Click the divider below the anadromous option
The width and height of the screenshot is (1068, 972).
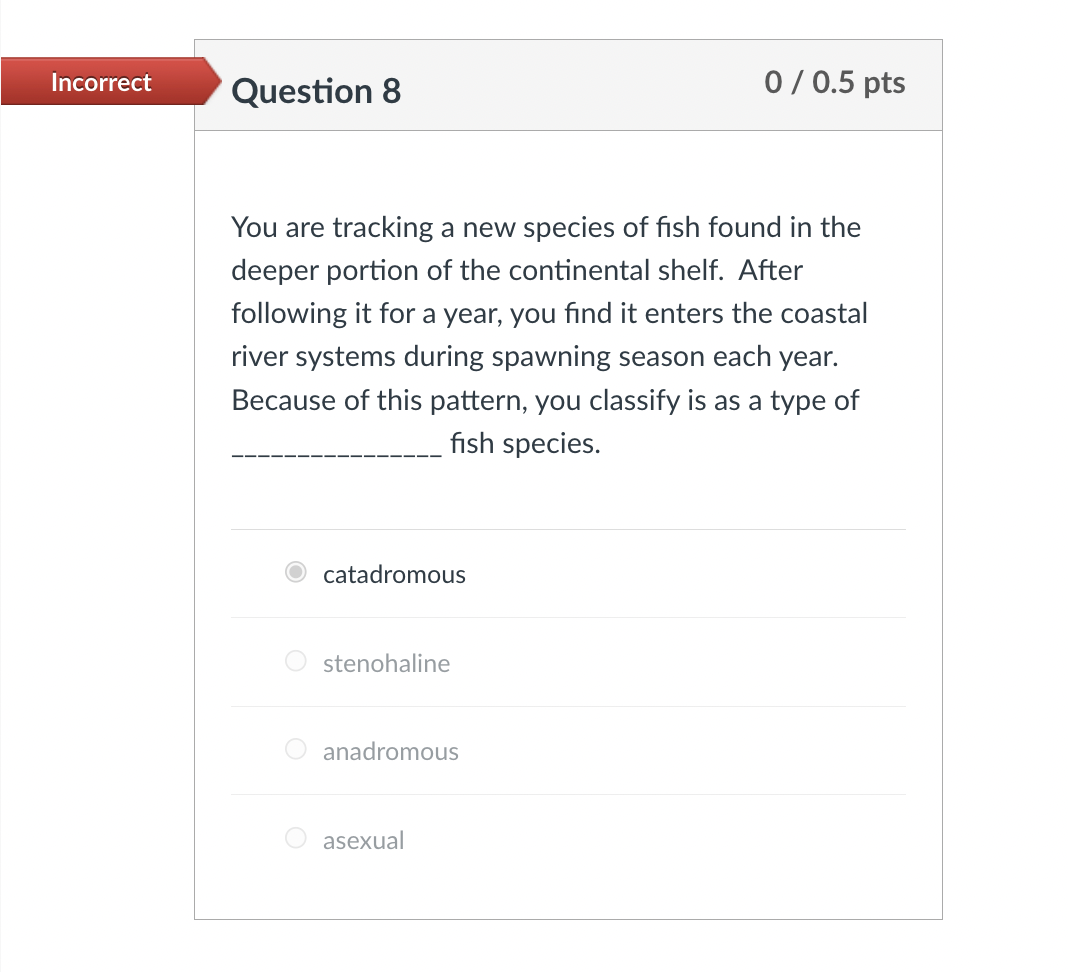[568, 794]
